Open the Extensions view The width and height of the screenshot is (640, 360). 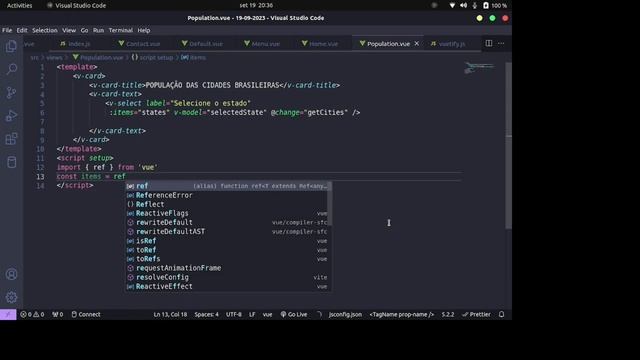click(11, 139)
